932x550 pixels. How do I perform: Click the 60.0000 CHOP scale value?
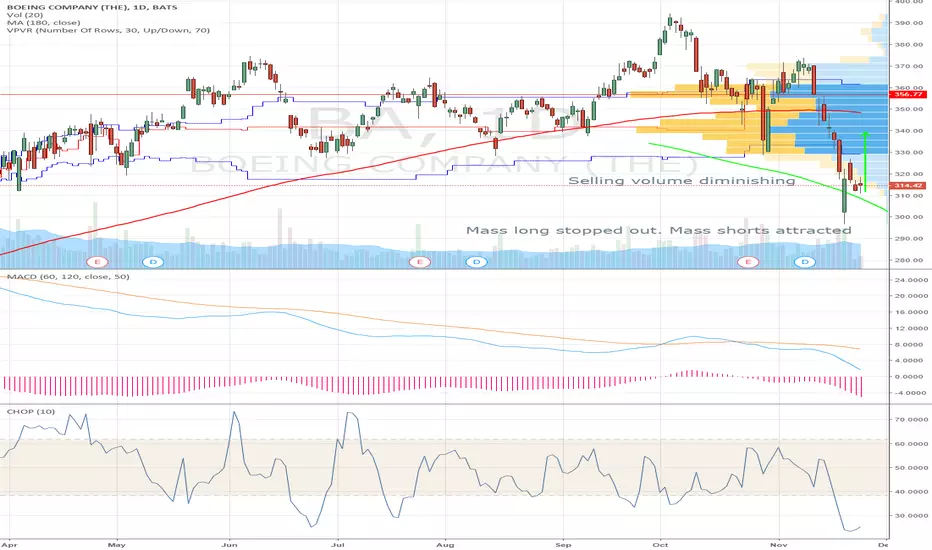point(911,444)
